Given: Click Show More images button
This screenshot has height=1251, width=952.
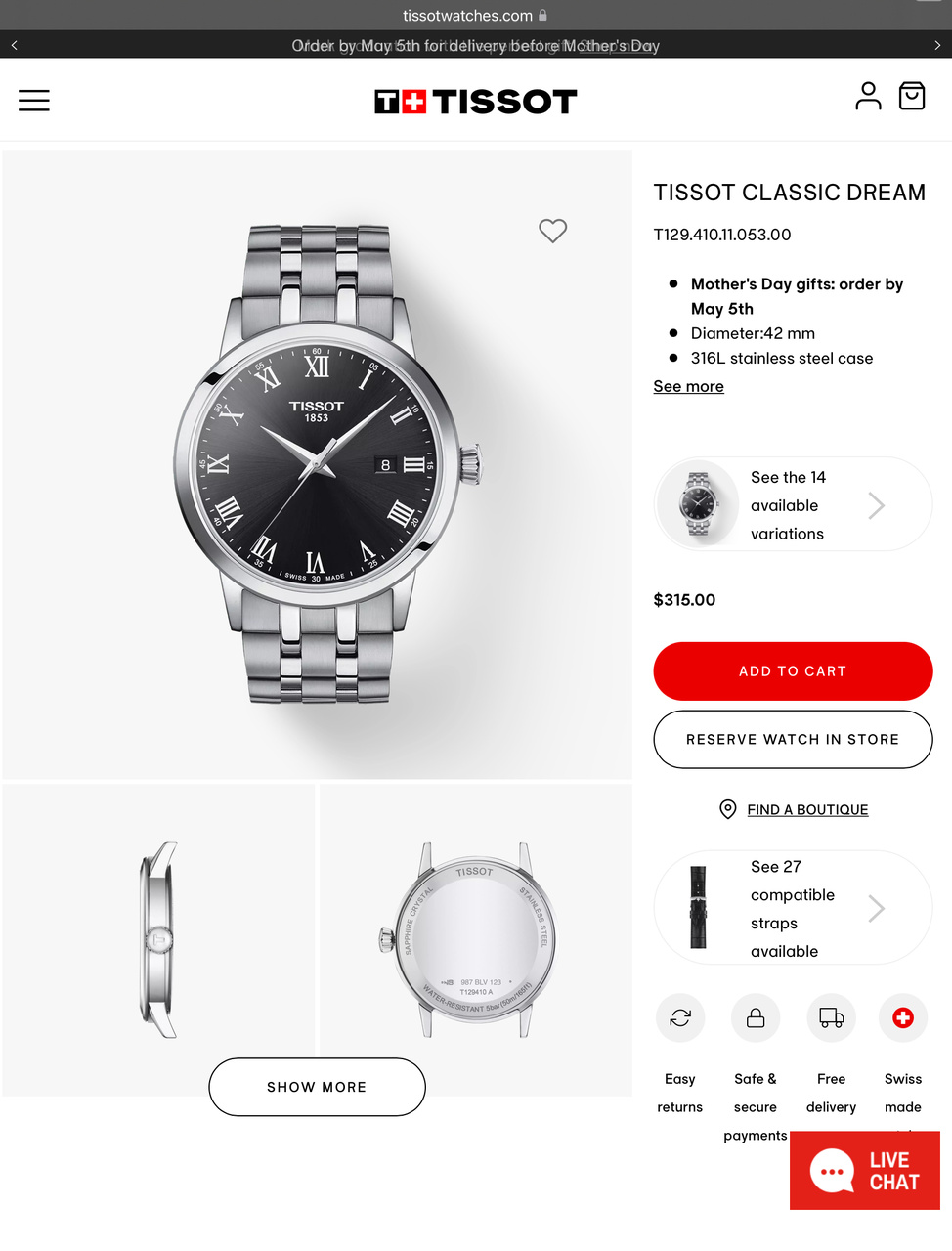Looking at the screenshot, I should (317, 1087).
